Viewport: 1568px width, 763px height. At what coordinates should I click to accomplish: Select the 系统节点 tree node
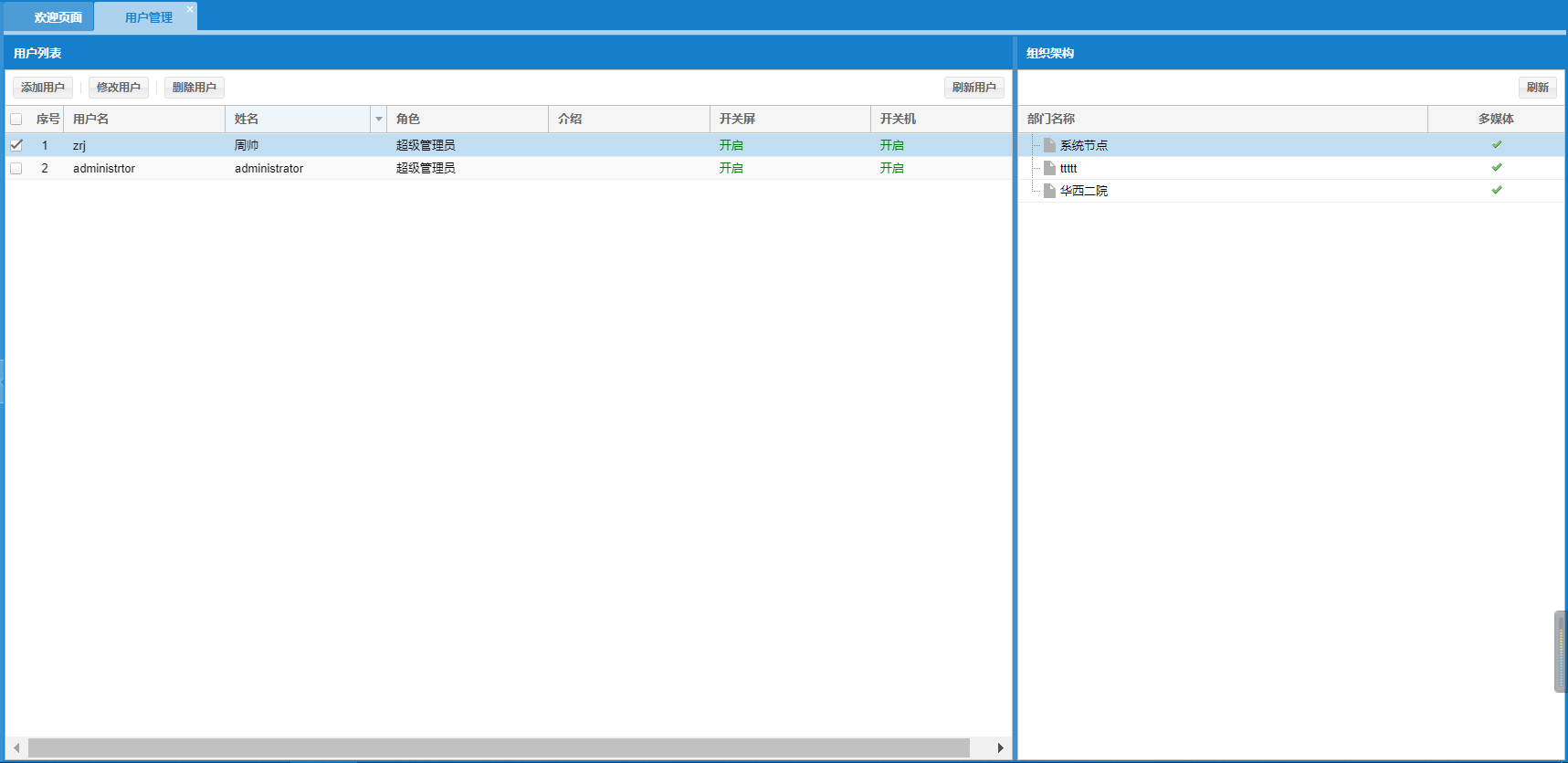tap(1084, 145)
